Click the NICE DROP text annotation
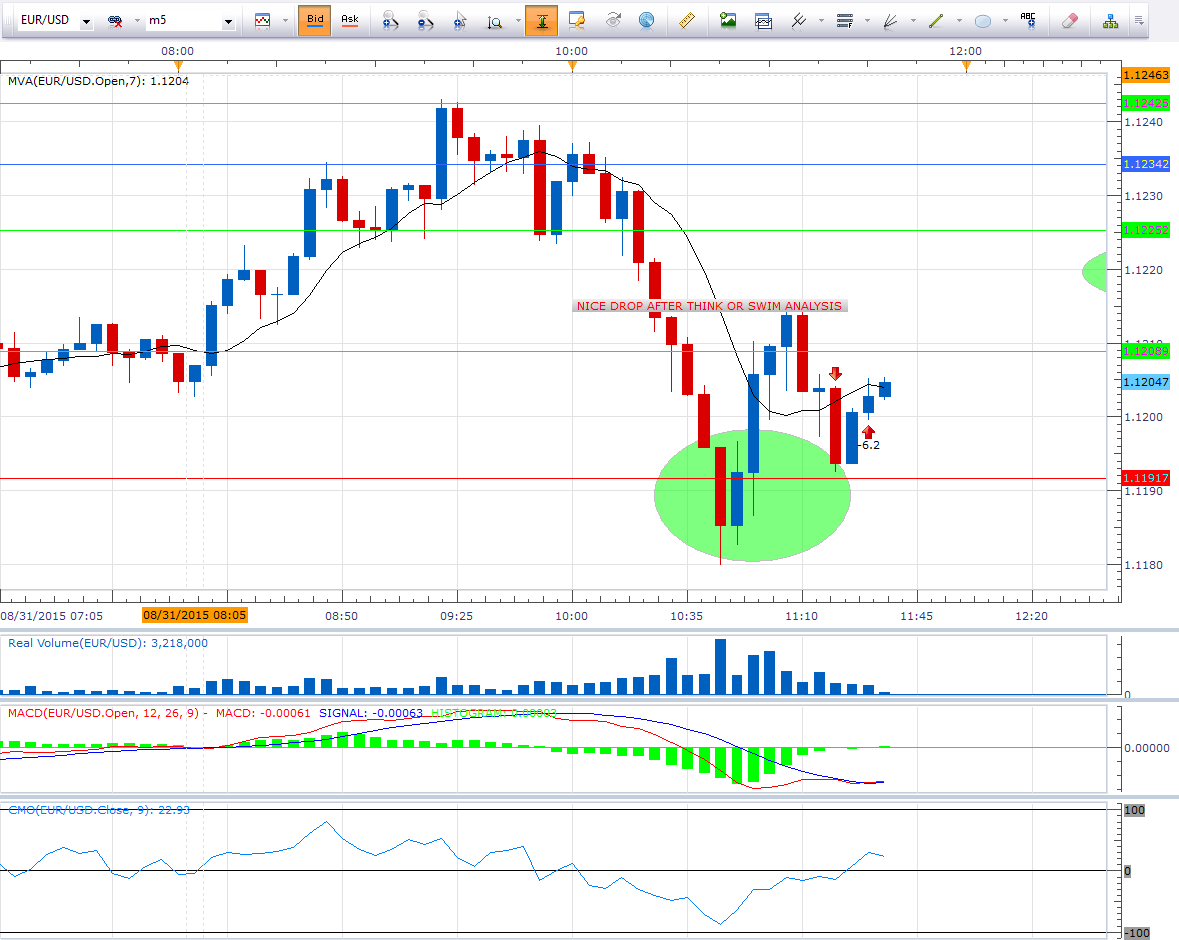 pyautogui.click(x=709, y=306)
